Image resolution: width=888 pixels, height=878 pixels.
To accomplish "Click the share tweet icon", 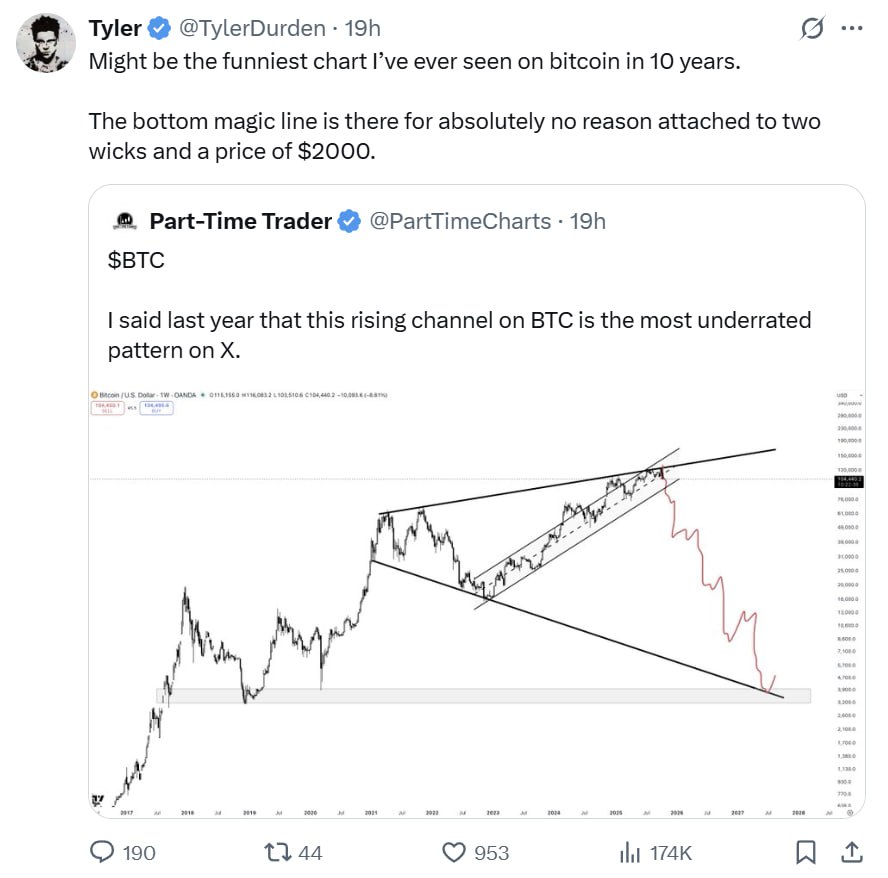I will tap(851, 852).
